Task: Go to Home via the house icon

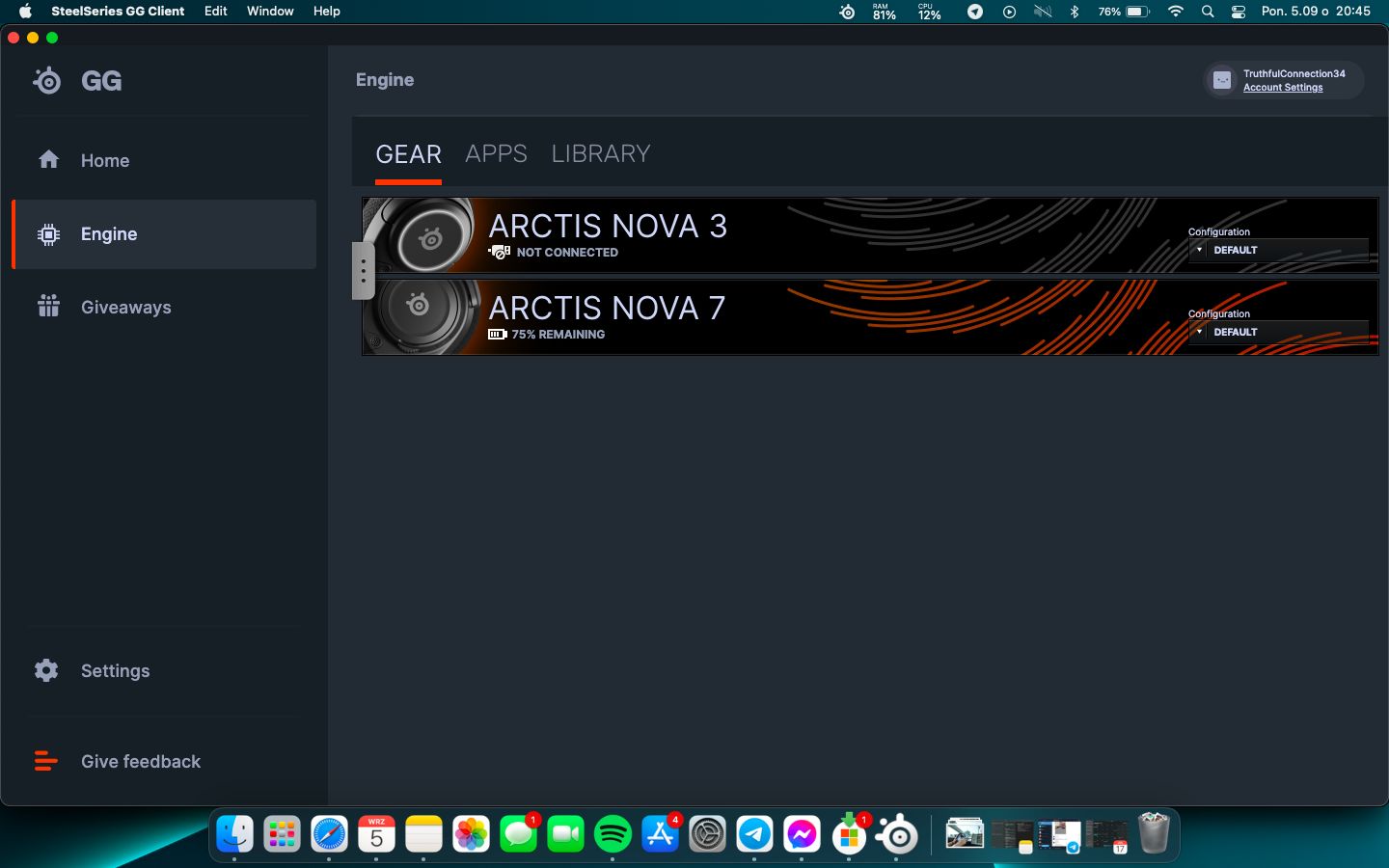Action: tap(48, 159)
